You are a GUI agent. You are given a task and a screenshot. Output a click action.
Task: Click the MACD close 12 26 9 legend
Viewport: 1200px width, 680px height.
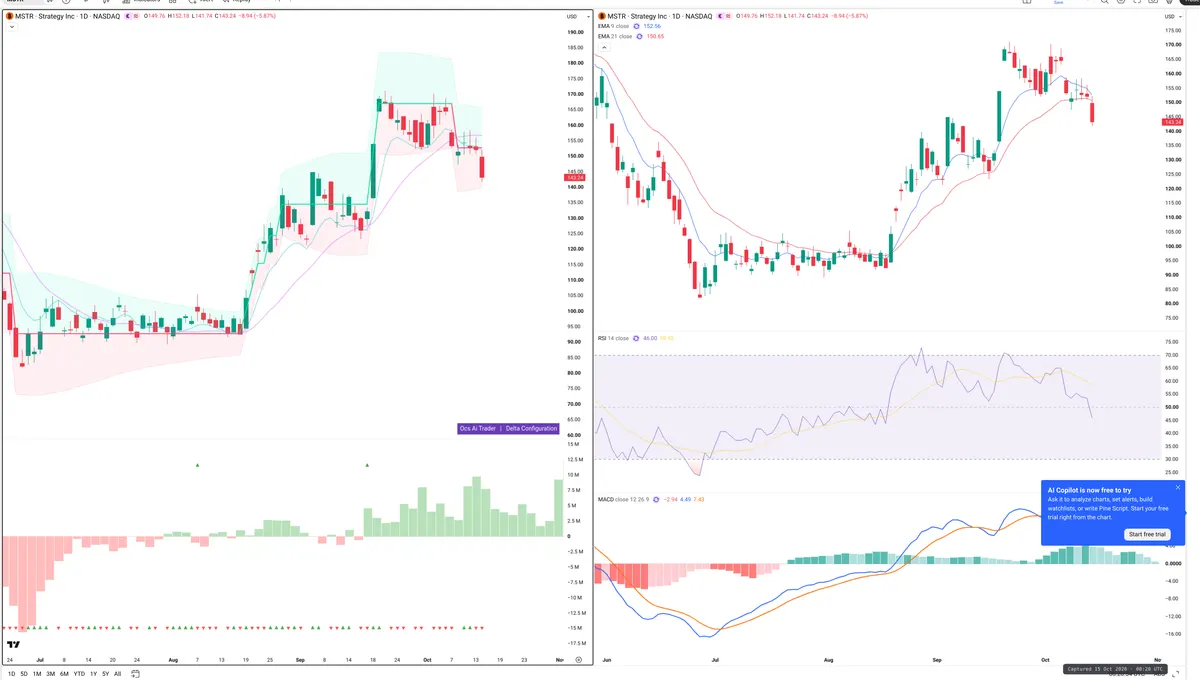pyautogui.click(x=623, y=498)
